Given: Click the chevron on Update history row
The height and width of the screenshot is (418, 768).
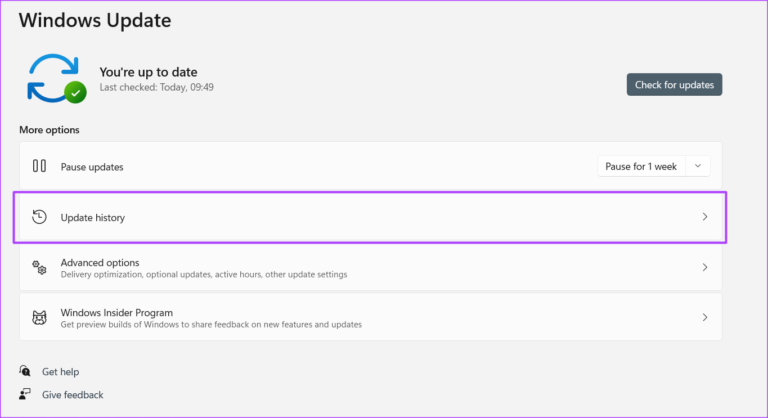Looking at the screenshot, I should coord(705,217).
